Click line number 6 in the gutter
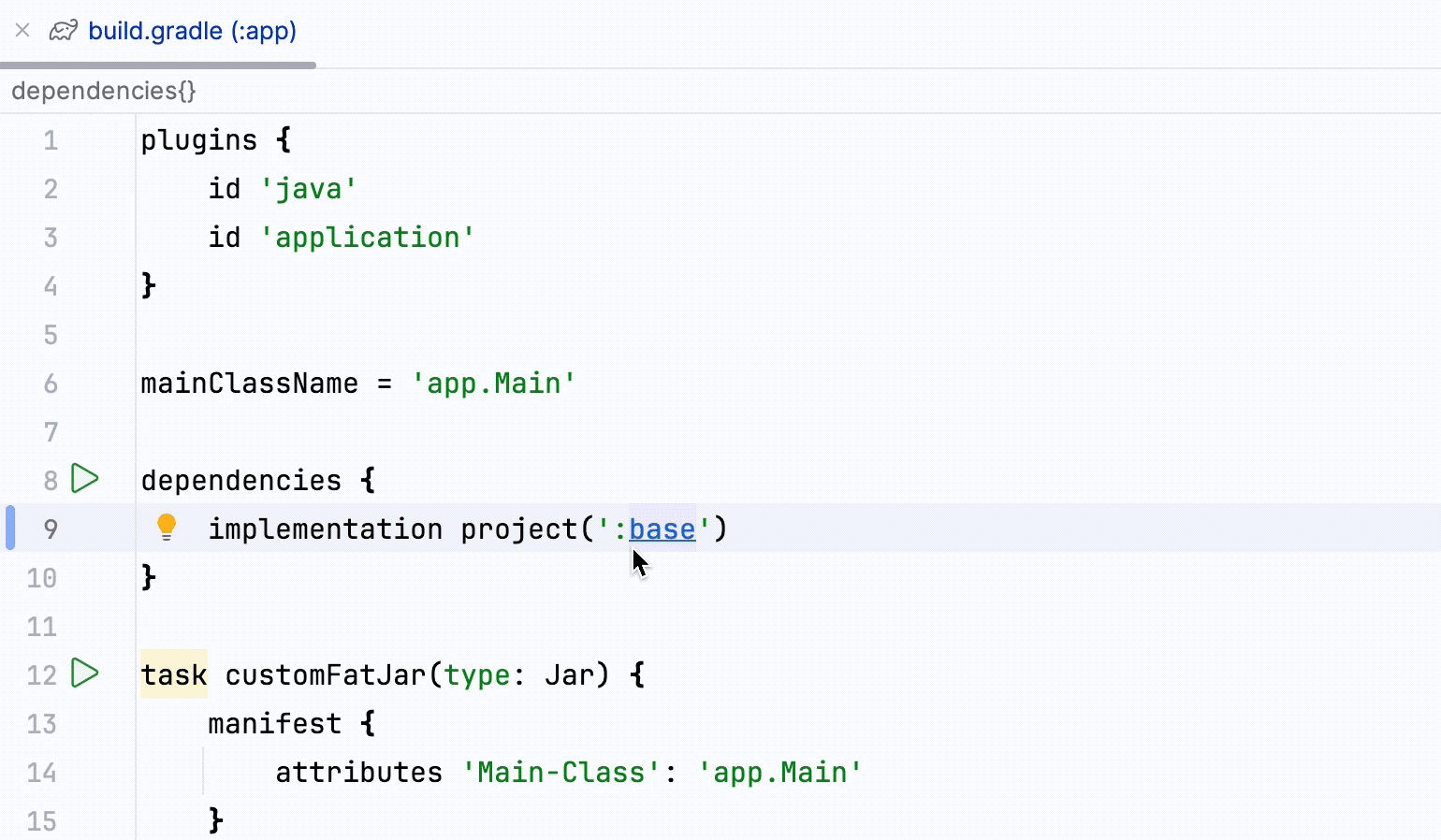This screenshot has height=840, width=1441. (51, 384)
